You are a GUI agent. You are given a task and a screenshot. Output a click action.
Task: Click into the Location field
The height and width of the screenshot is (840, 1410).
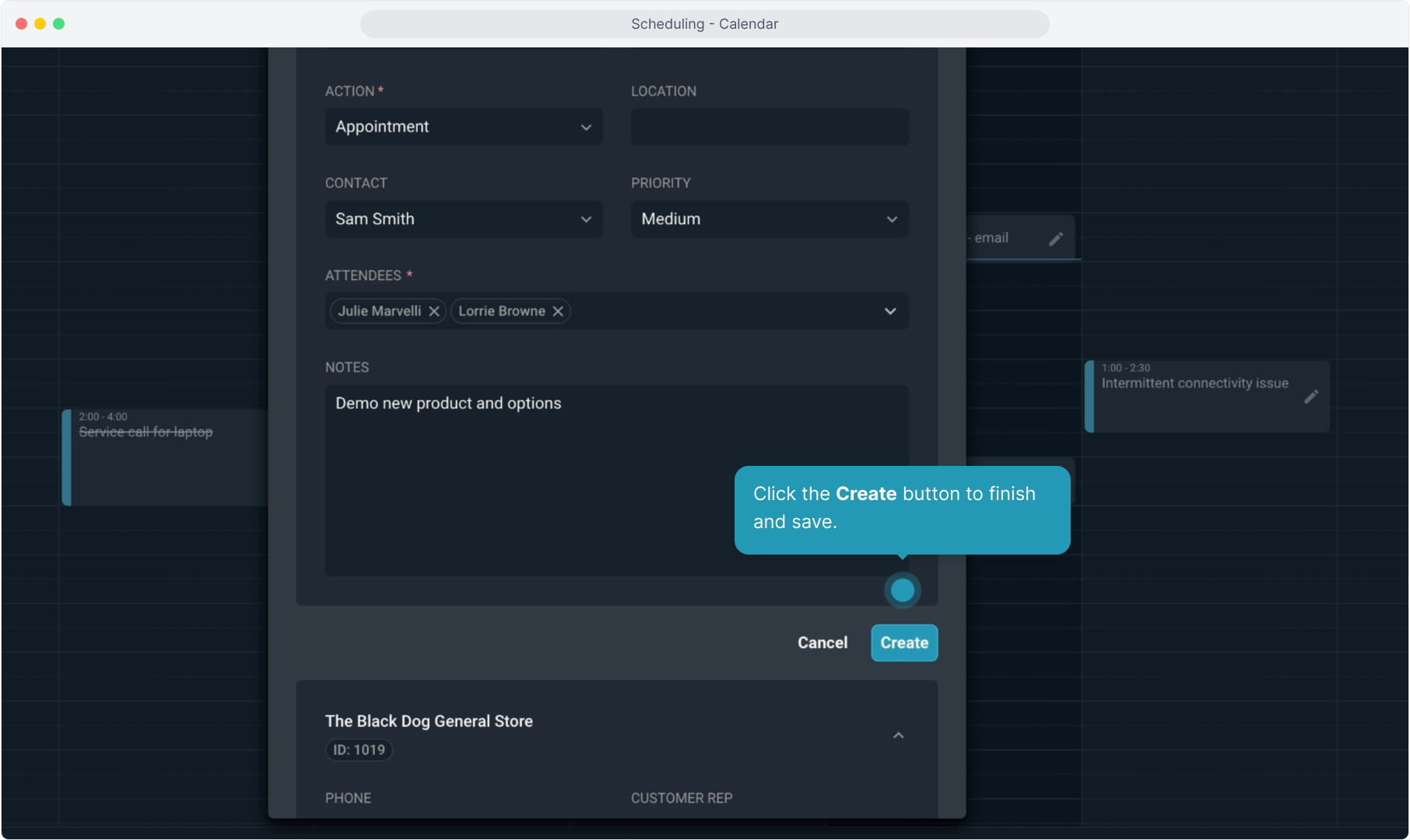[x=769, y=127]
